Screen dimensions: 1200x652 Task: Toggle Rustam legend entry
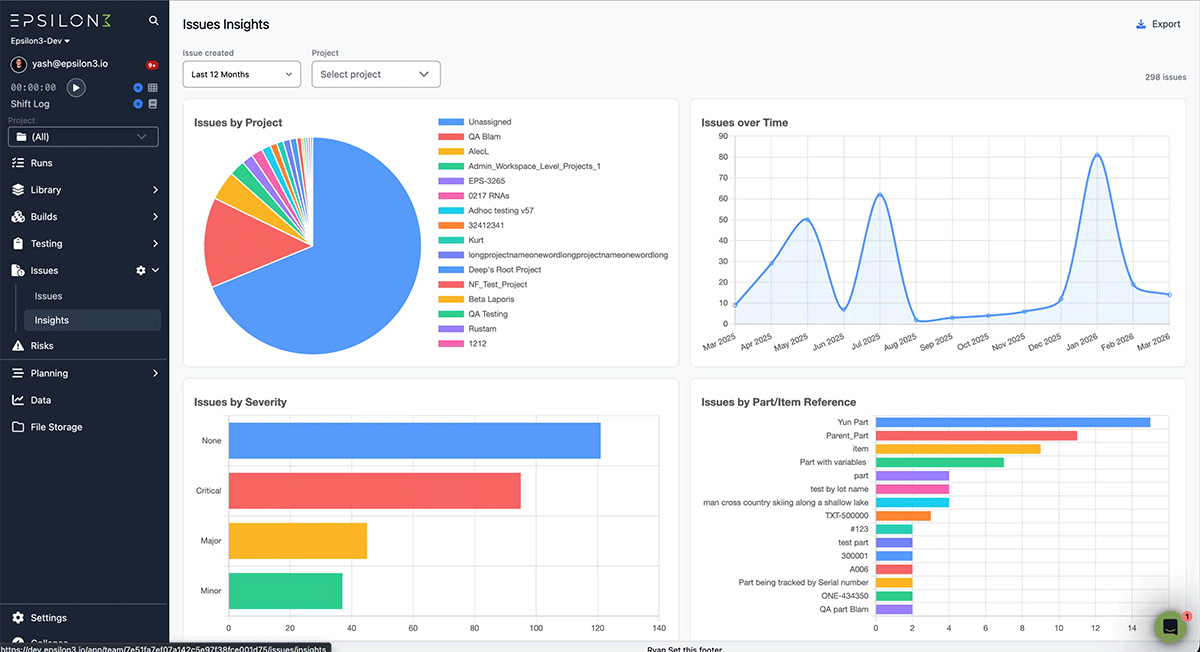pos(467,329)
